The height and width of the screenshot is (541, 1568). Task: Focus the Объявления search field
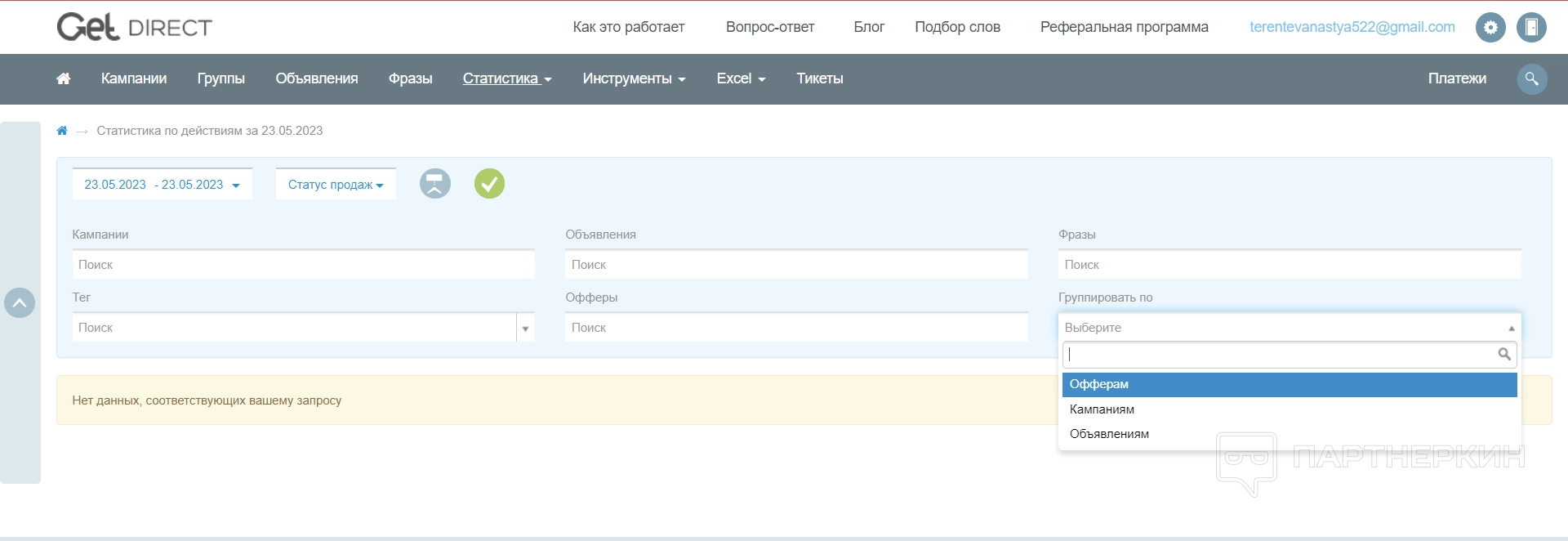[x=796, y=265]
